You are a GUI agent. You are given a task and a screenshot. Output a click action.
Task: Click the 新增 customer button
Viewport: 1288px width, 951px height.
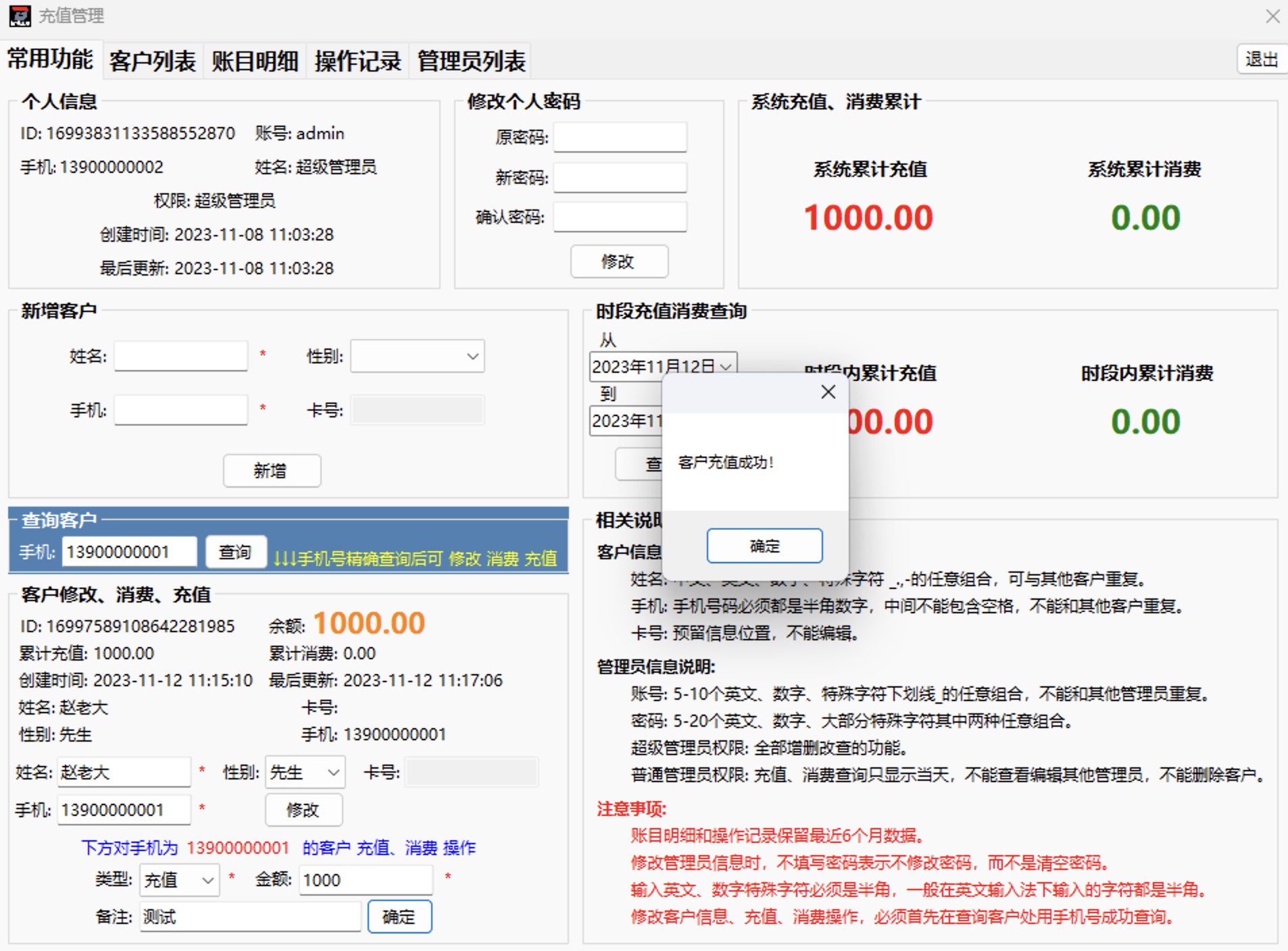272,471
